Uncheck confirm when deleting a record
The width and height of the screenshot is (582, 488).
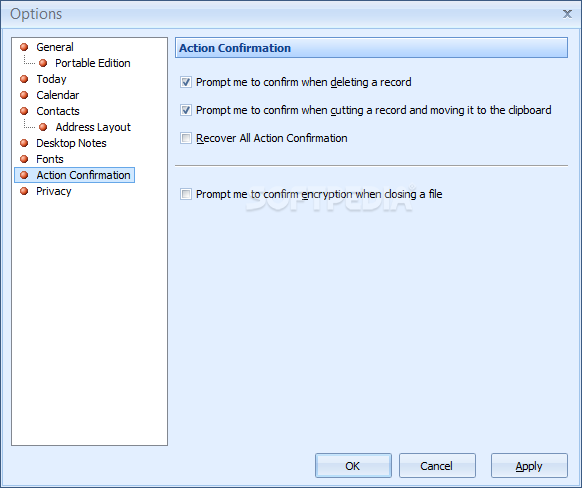point(186,82)
